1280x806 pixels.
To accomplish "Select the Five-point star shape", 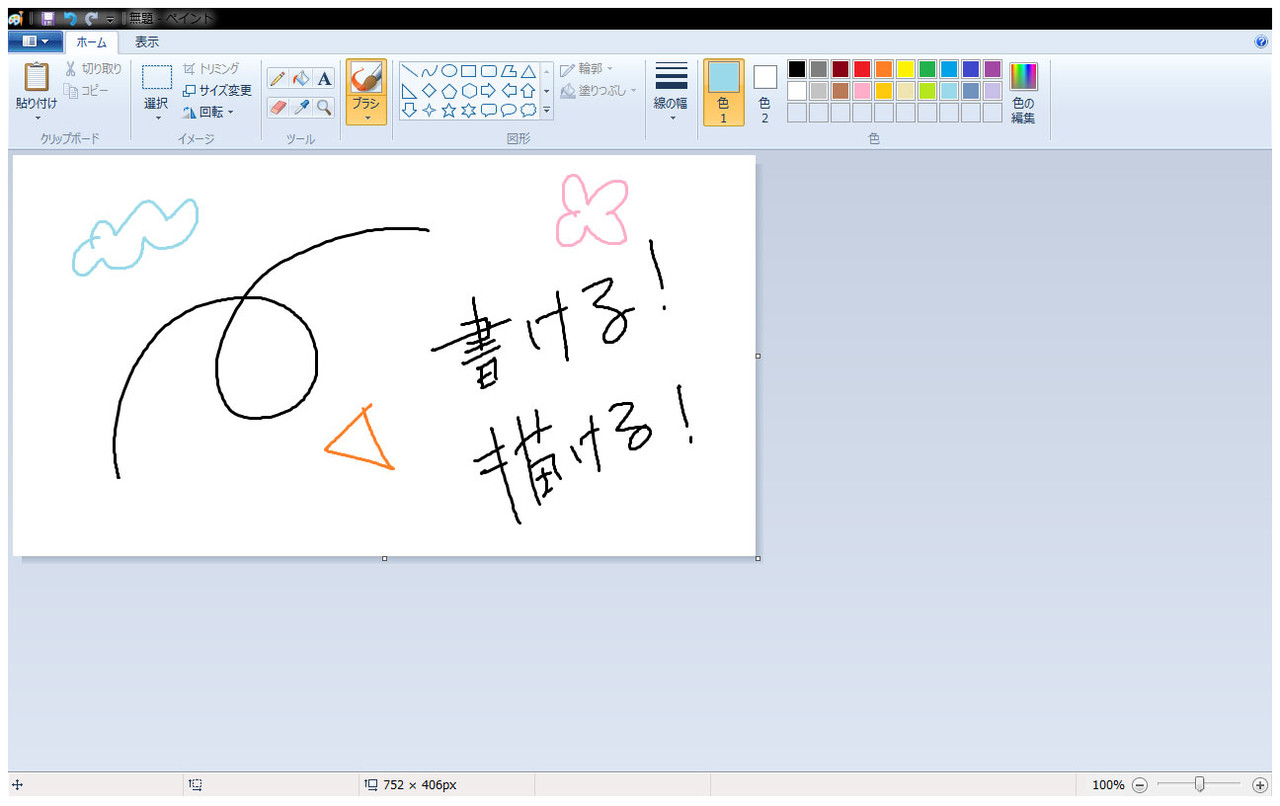I will (x=449, y=110).
